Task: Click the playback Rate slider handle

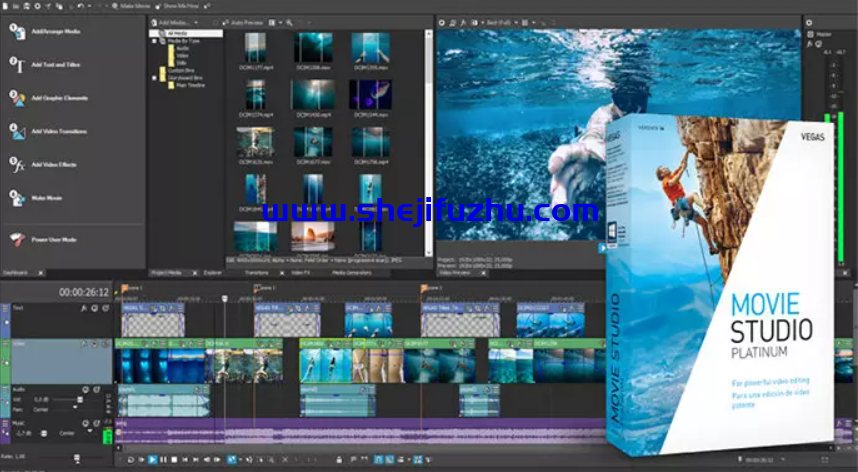Action: pyautogui.click(x=77, y=457)
